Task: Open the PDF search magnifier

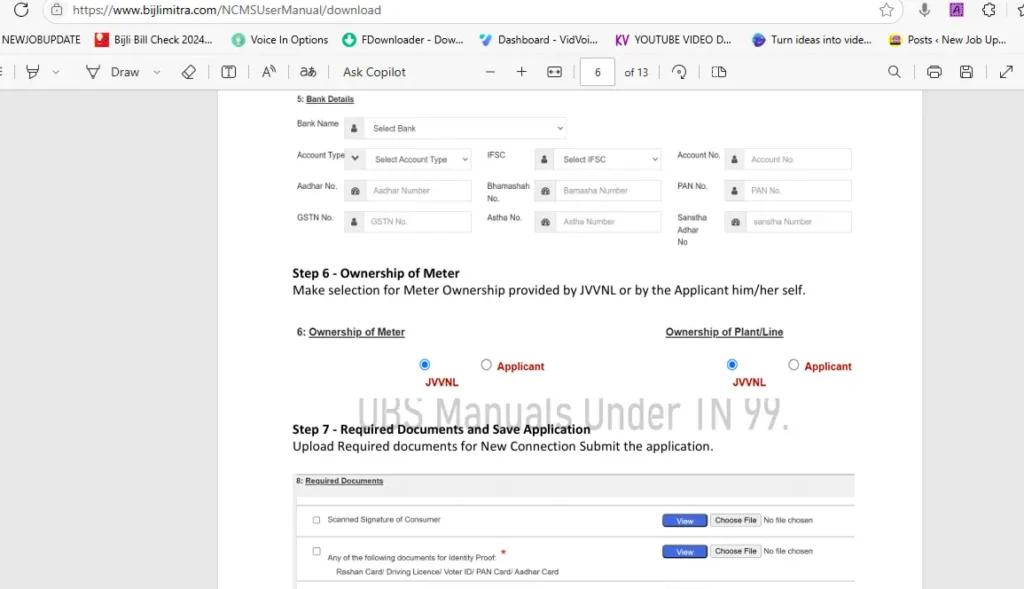Action: [x=894, y=72]
